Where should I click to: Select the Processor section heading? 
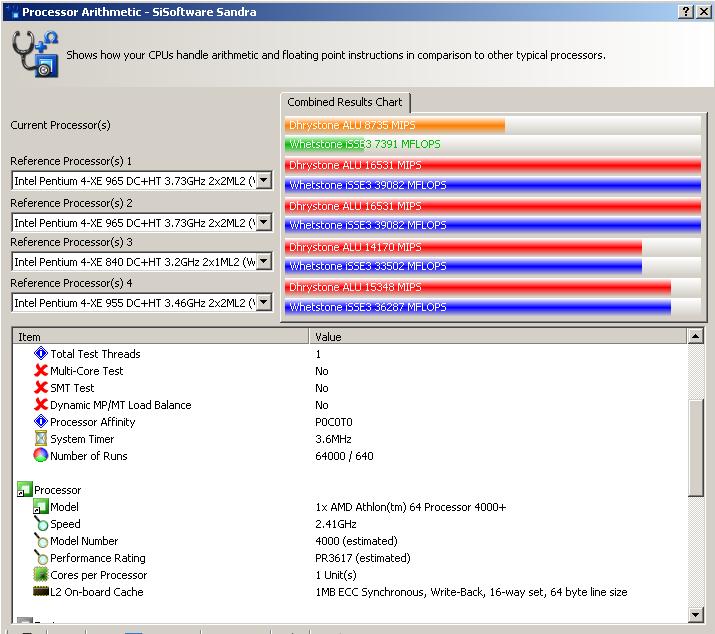(57, 490)
